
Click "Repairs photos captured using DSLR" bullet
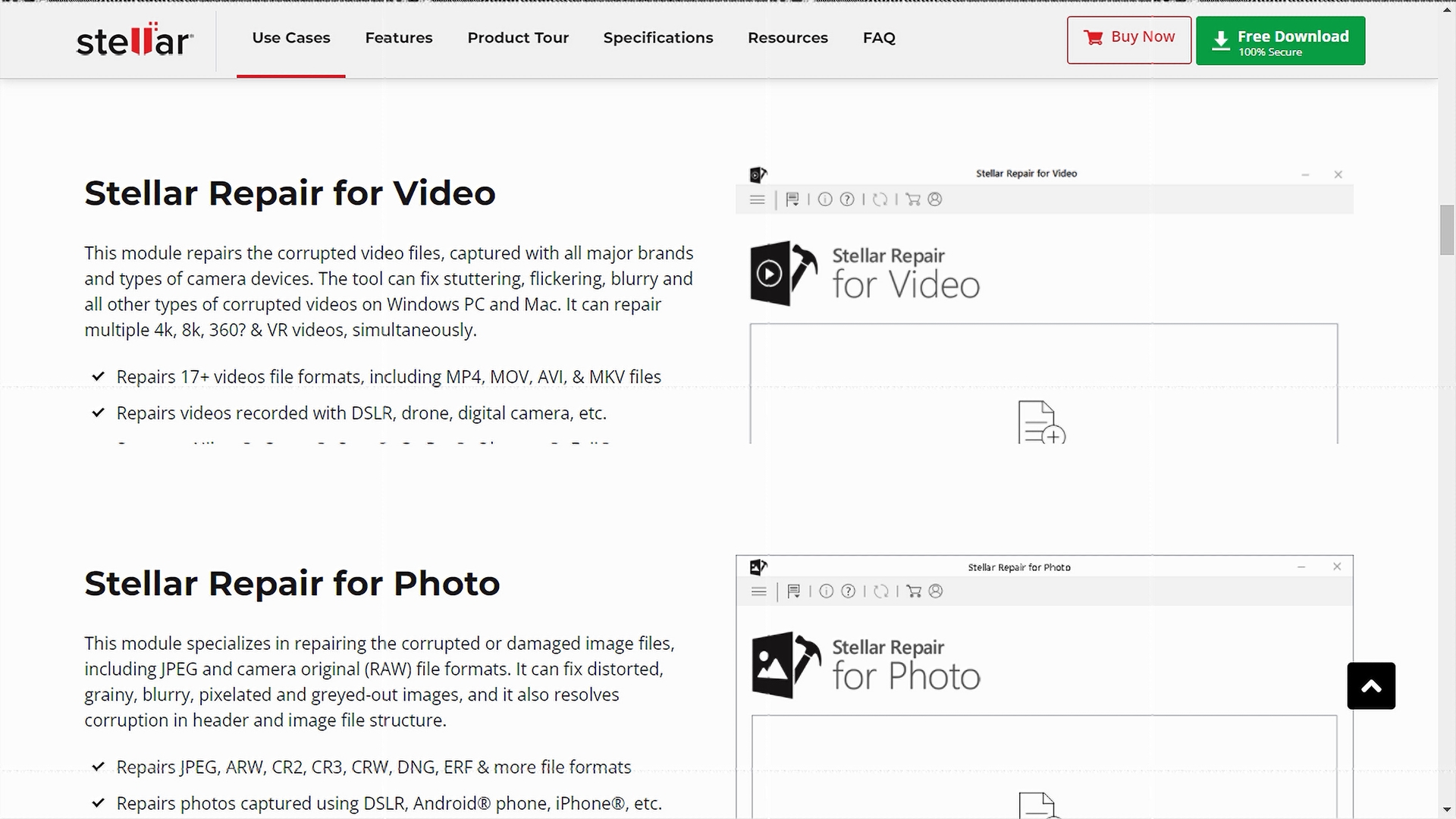click(x=389, y=804)
